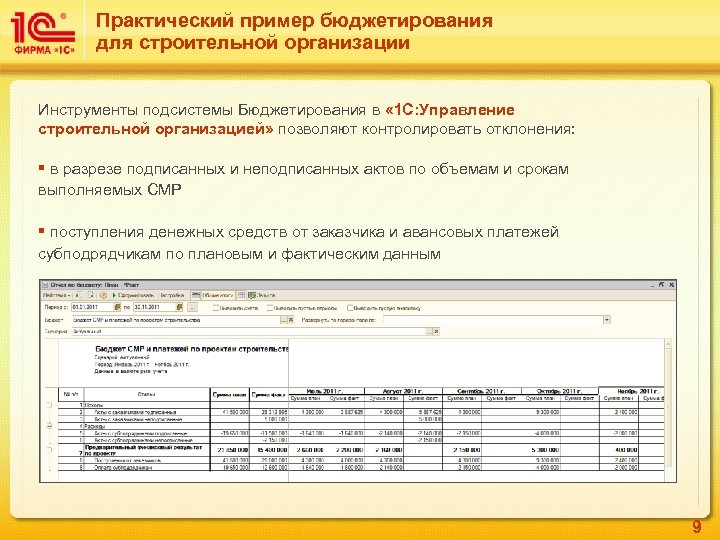720x540 pixels.
Task: Click the Октябрь 2011 г. column header
Action: point(560,391)
